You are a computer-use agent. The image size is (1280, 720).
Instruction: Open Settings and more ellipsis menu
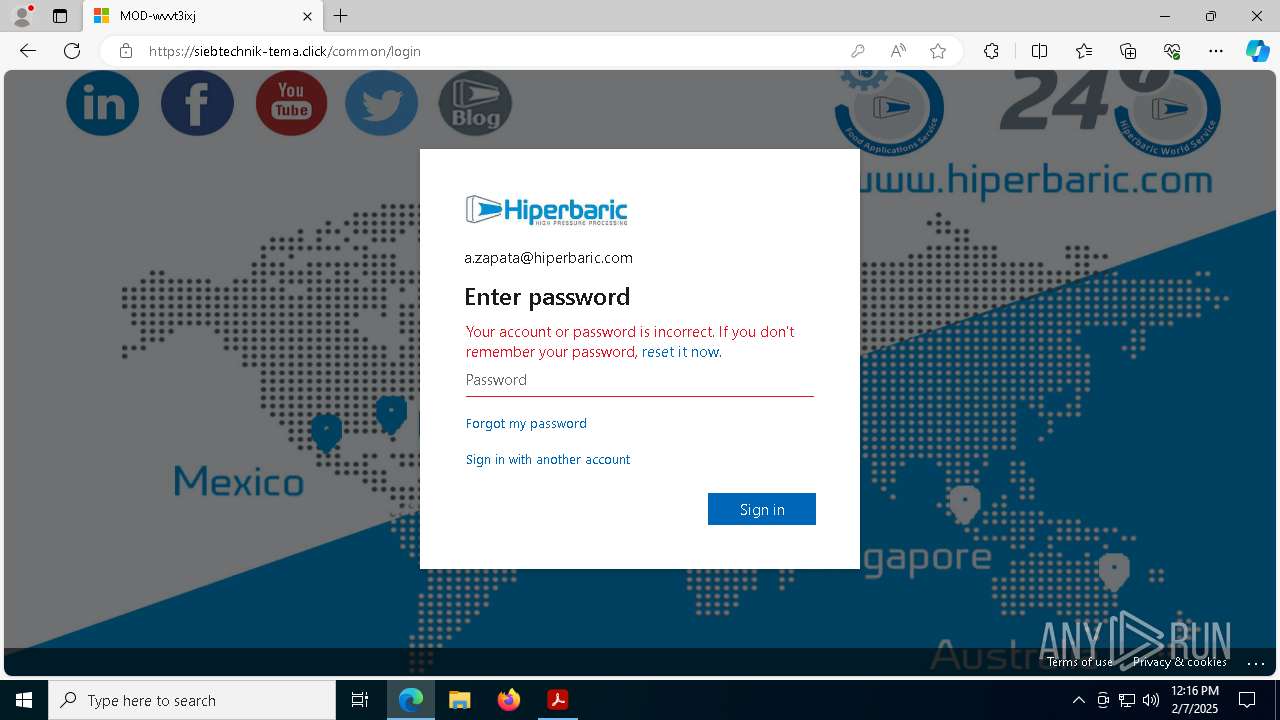(x=1216, y=51)
